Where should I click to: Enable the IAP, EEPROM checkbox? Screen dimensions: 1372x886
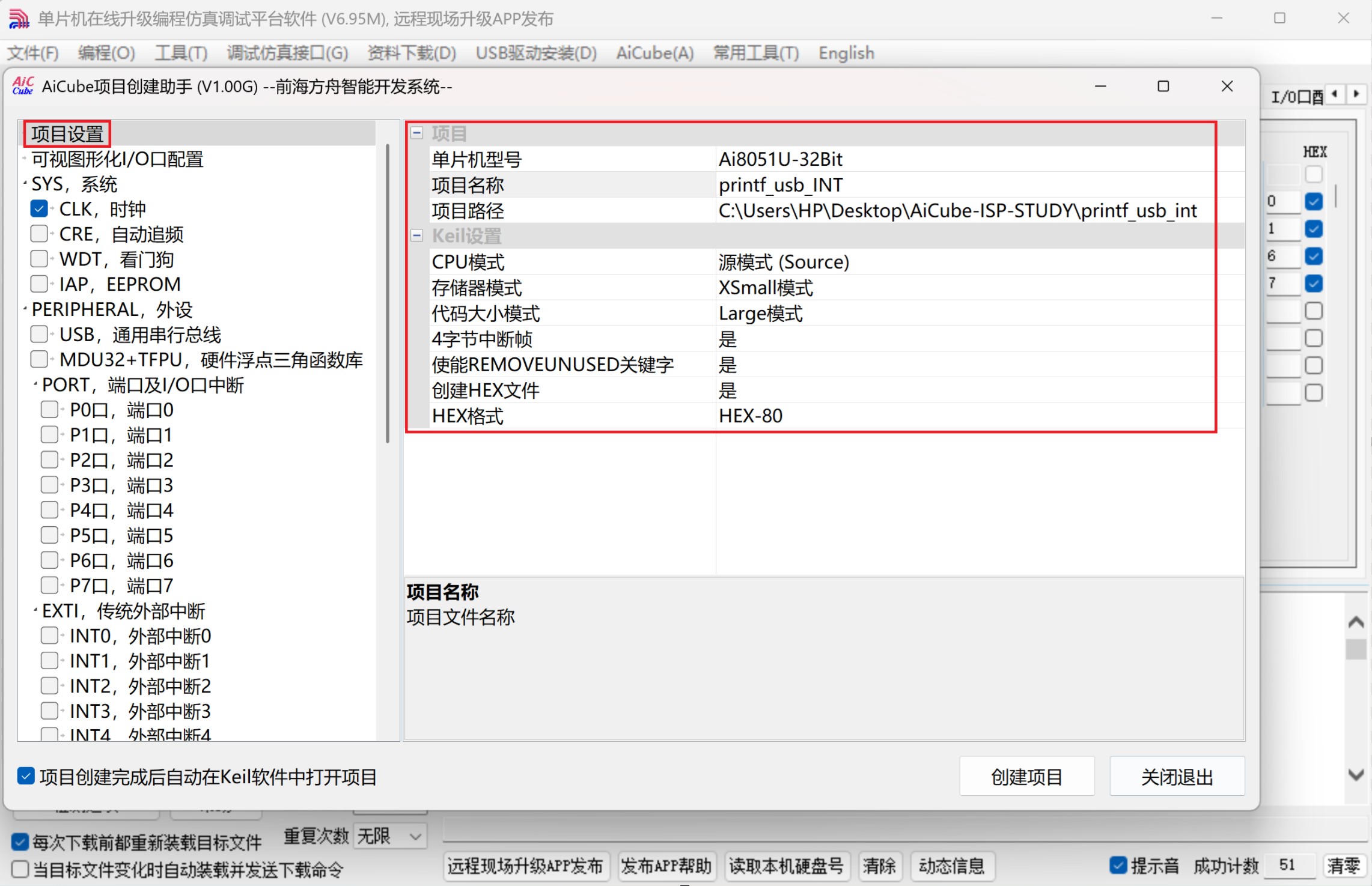pos(39,284)
